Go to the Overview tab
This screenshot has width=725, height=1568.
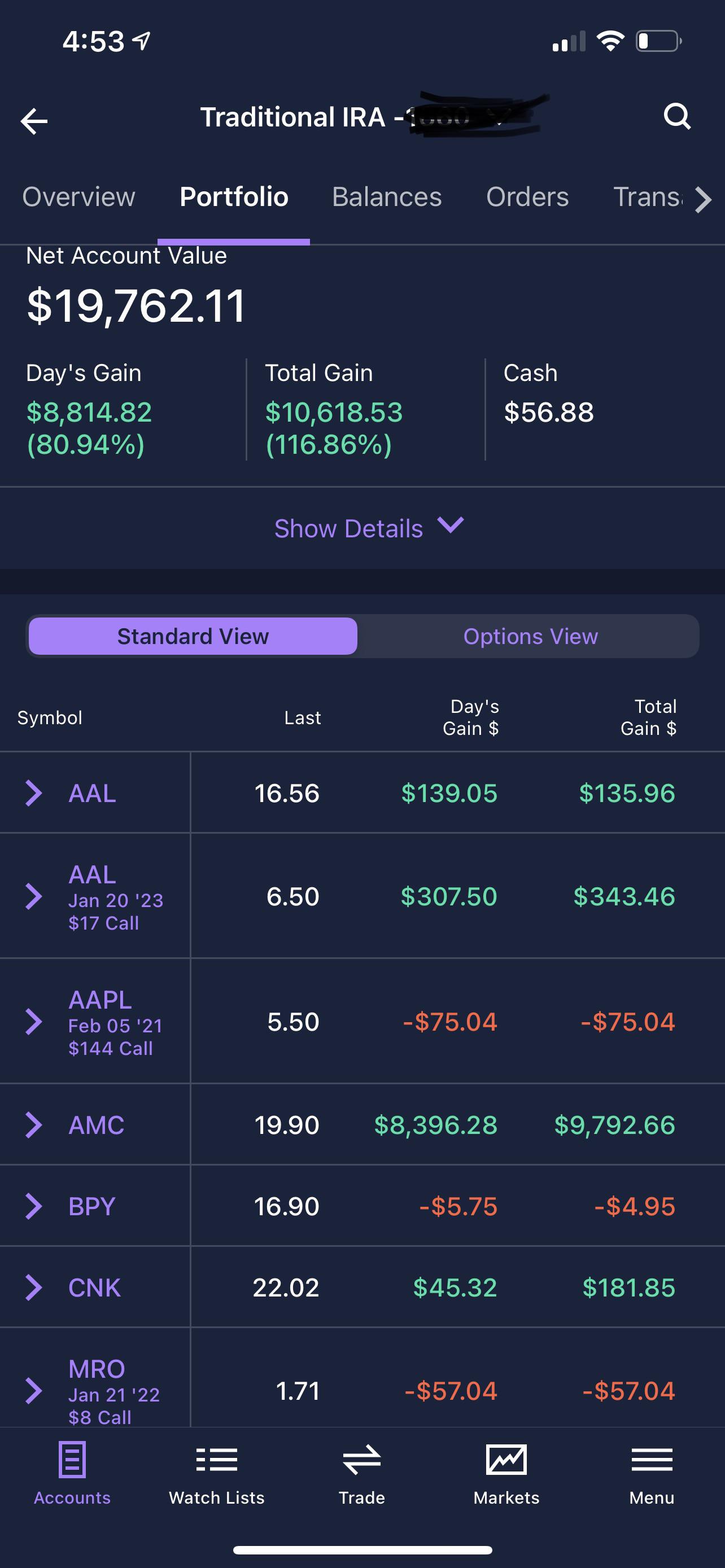click(78, 197)
